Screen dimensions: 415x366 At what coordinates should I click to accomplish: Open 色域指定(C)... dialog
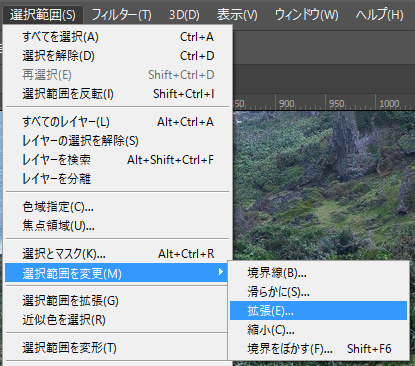click(117, 207)
